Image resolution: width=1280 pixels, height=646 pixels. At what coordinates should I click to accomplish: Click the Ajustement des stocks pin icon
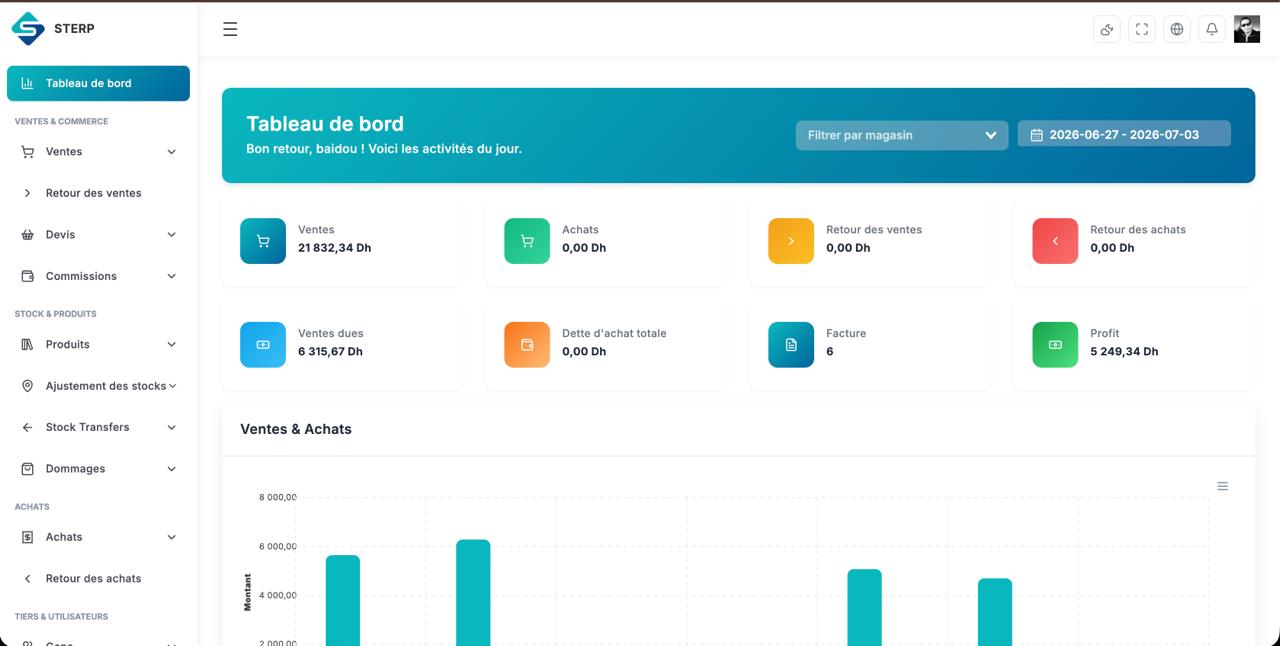[x=27, y=386]
